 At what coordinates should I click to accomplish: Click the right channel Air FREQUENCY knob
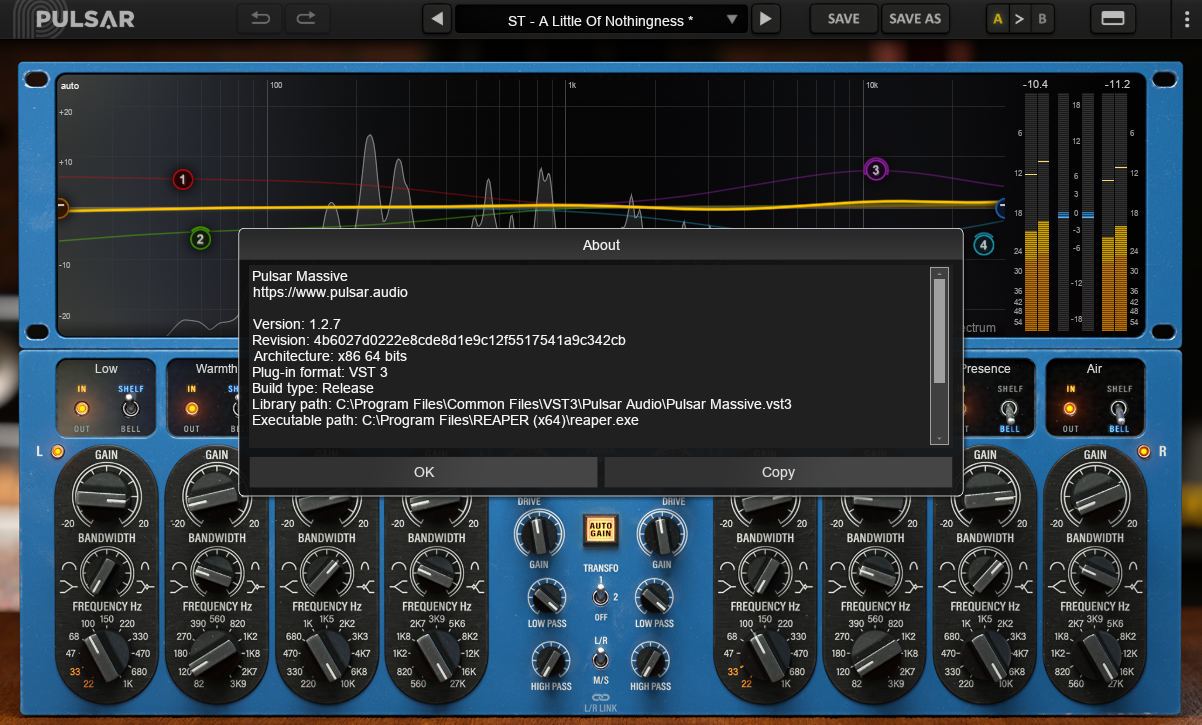pyautogui.click(x=1095, y=653)
